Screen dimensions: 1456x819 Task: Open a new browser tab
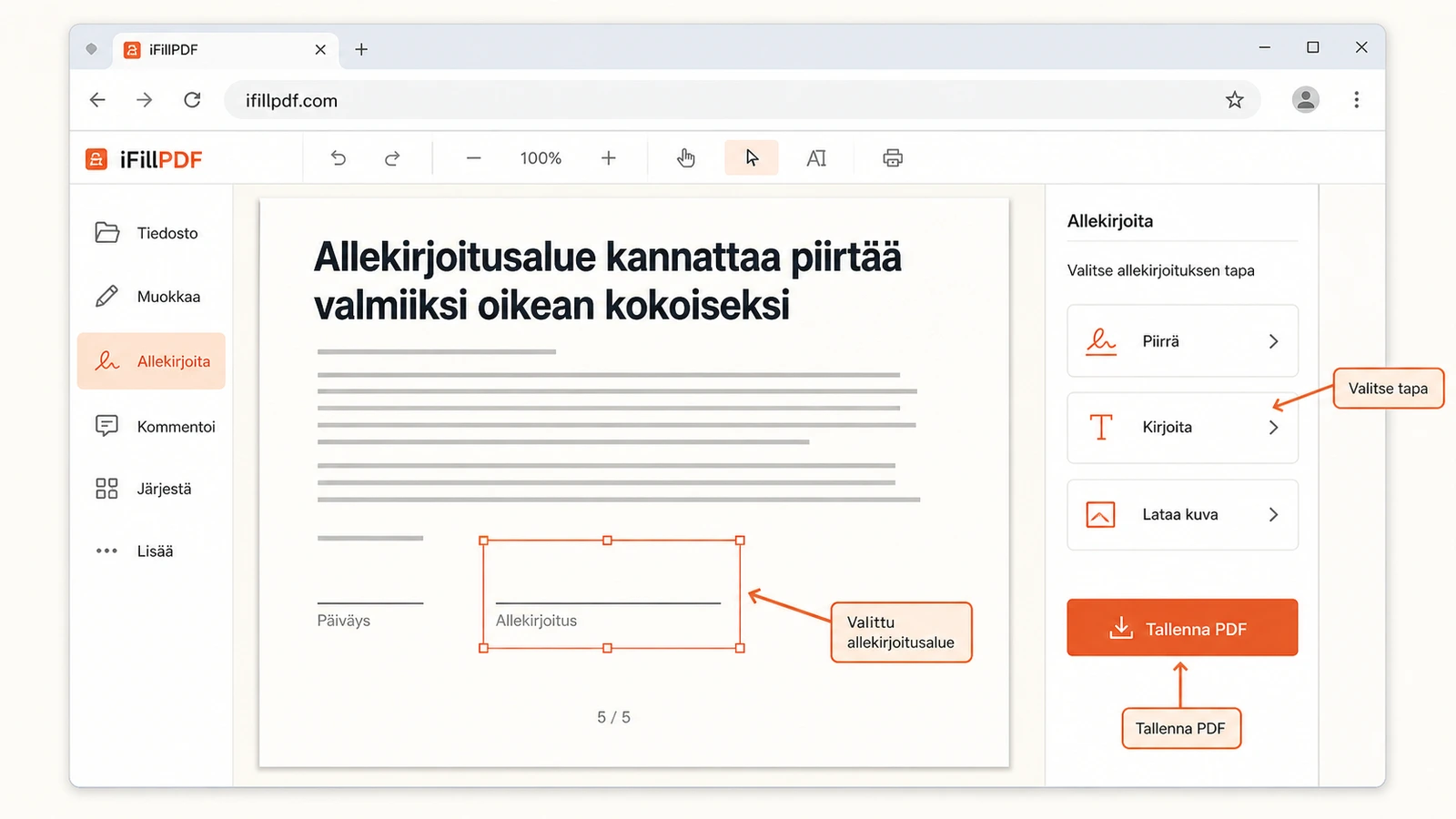[x=361, y=49]
